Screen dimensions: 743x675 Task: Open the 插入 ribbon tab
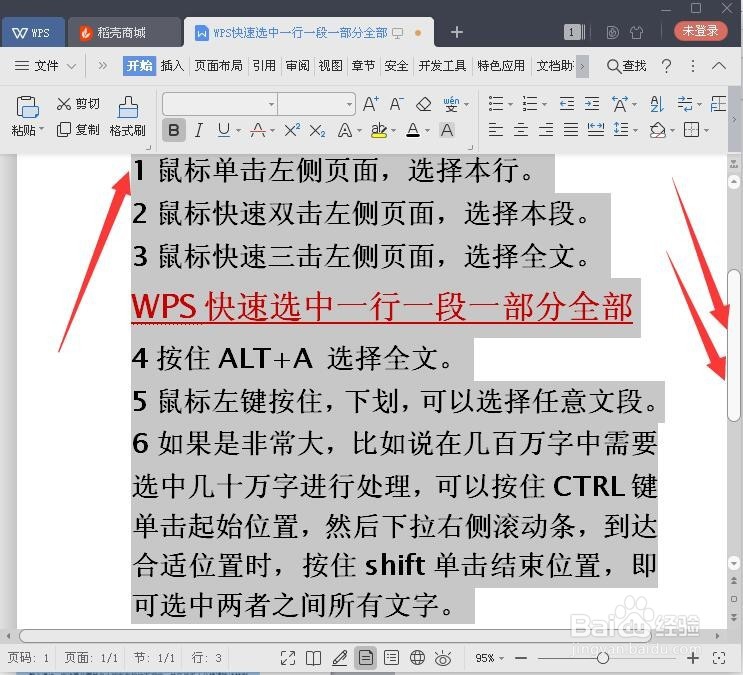coord(172,65)
